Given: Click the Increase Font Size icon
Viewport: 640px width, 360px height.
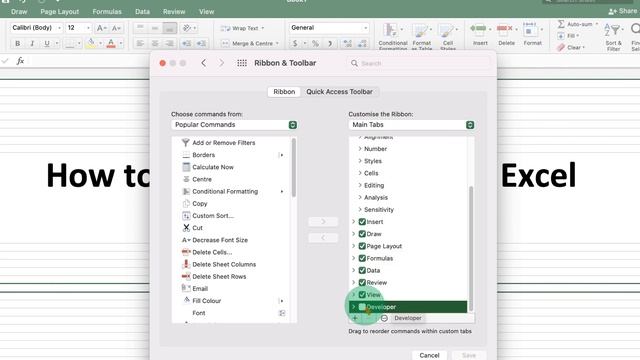Looking at the screenshot, I should coord(101,28).
